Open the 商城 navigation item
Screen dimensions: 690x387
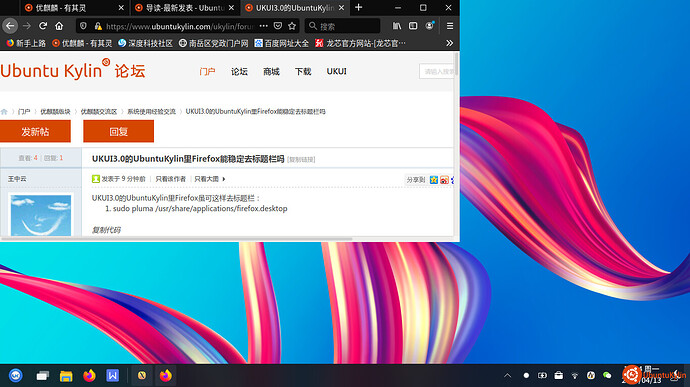[x=271, y=71]
